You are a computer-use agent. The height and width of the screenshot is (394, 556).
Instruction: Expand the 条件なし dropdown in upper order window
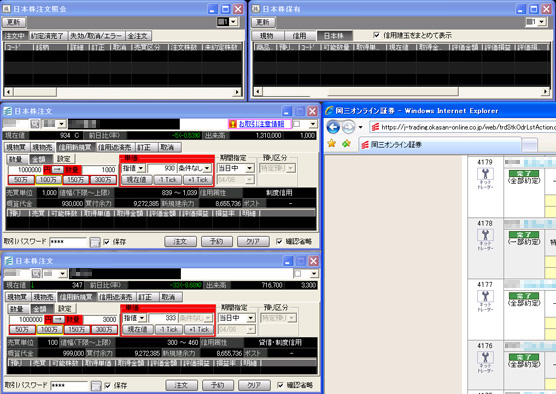[194, 168]
